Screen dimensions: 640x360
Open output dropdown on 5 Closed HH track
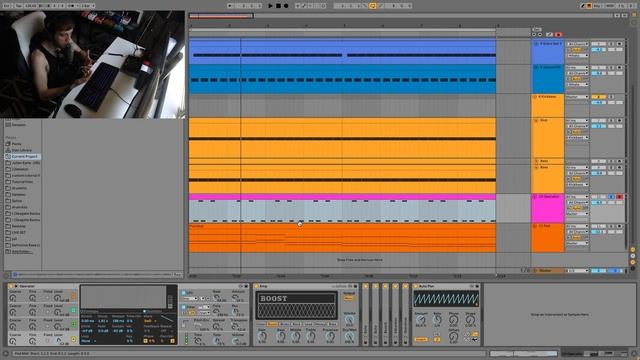[x=577, y=84]
